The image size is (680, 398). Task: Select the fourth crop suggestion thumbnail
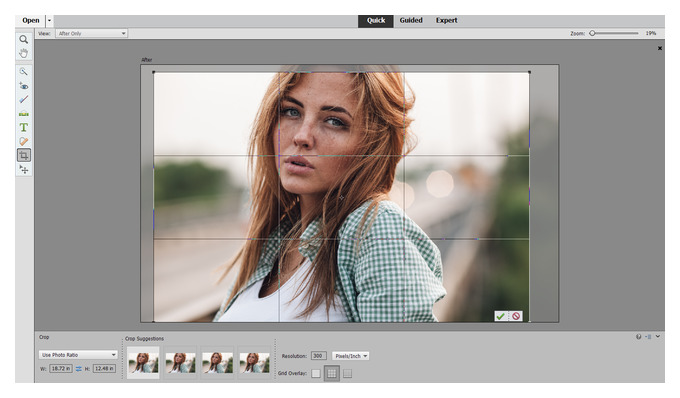coord(254,362)
